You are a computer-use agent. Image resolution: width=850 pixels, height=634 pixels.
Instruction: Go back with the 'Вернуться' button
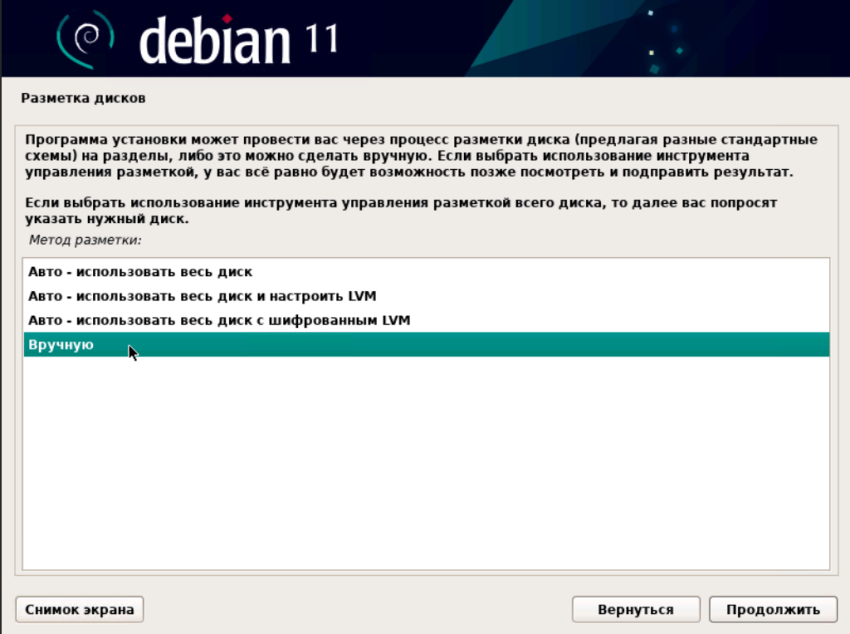click(x=636, y=610)
